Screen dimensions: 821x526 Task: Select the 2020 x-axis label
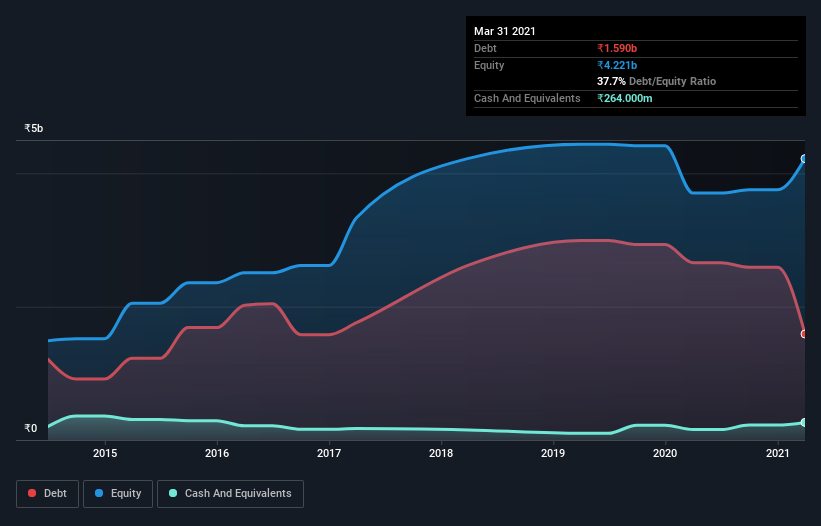click(x=665, y=453)
